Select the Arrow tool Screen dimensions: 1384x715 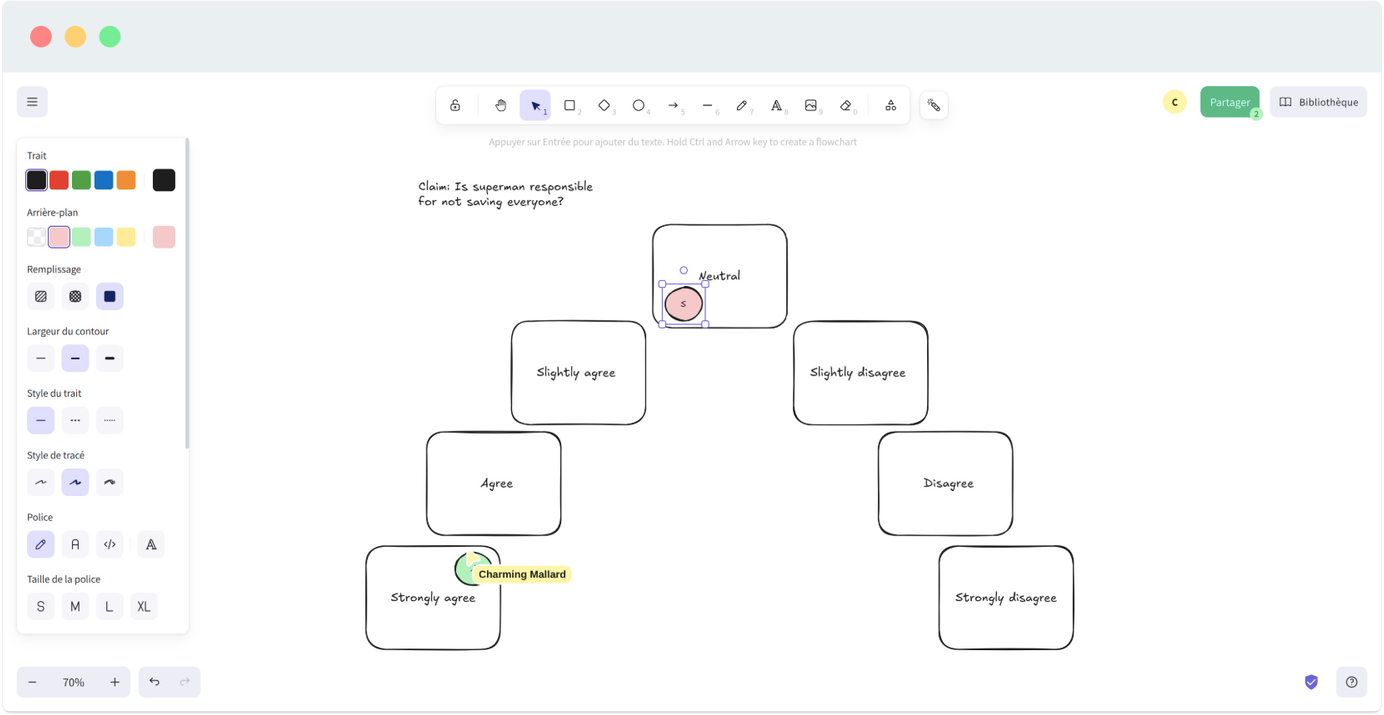pyautogui.click(x=673, y=105)
